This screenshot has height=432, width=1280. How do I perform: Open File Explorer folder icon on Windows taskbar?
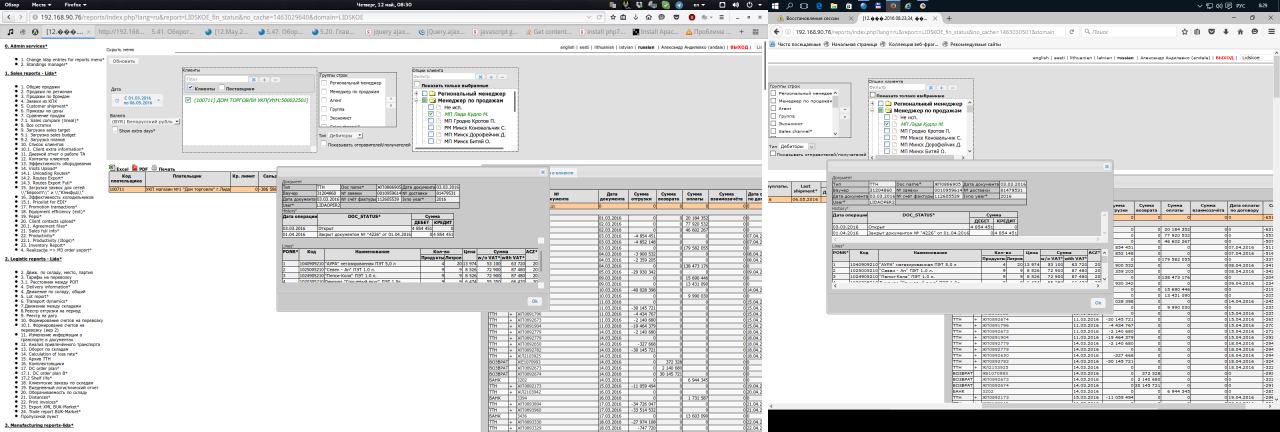(x=834, y=6)
